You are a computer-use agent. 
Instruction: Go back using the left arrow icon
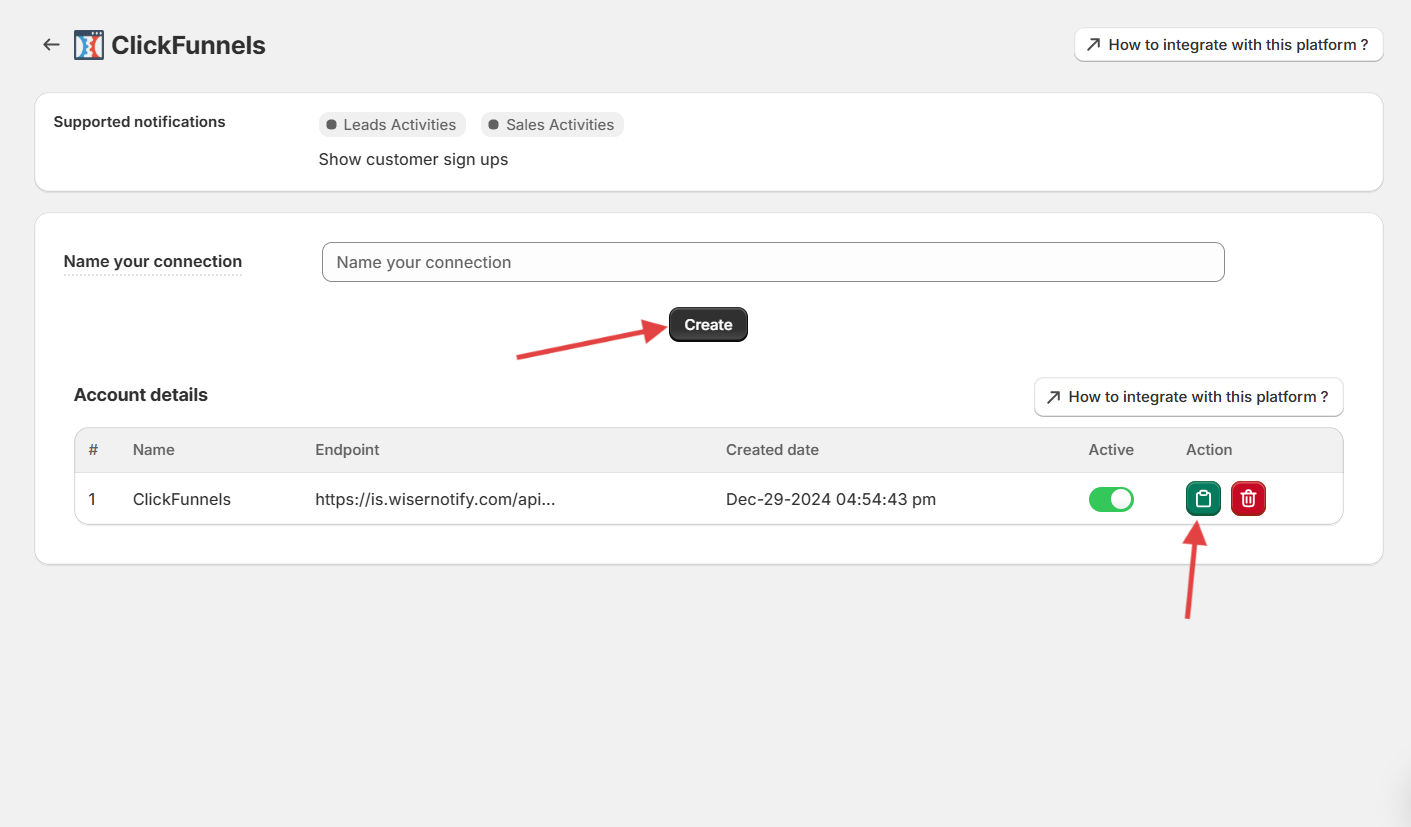(51, 45)
